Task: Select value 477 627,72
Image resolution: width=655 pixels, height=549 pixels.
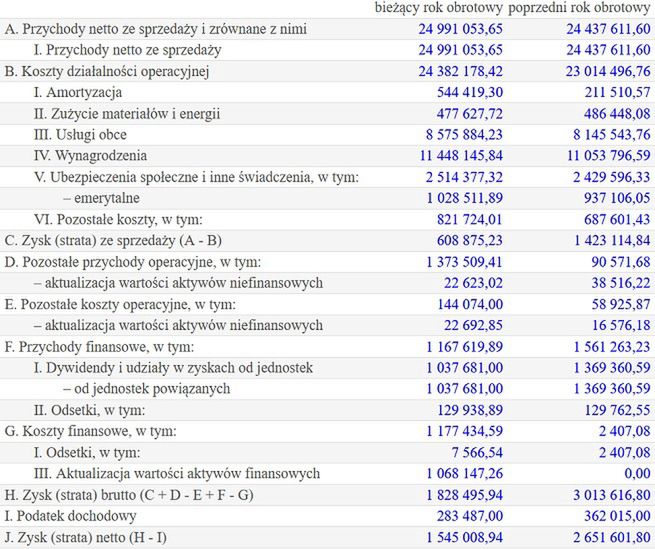Action: [x=470, y=114]
